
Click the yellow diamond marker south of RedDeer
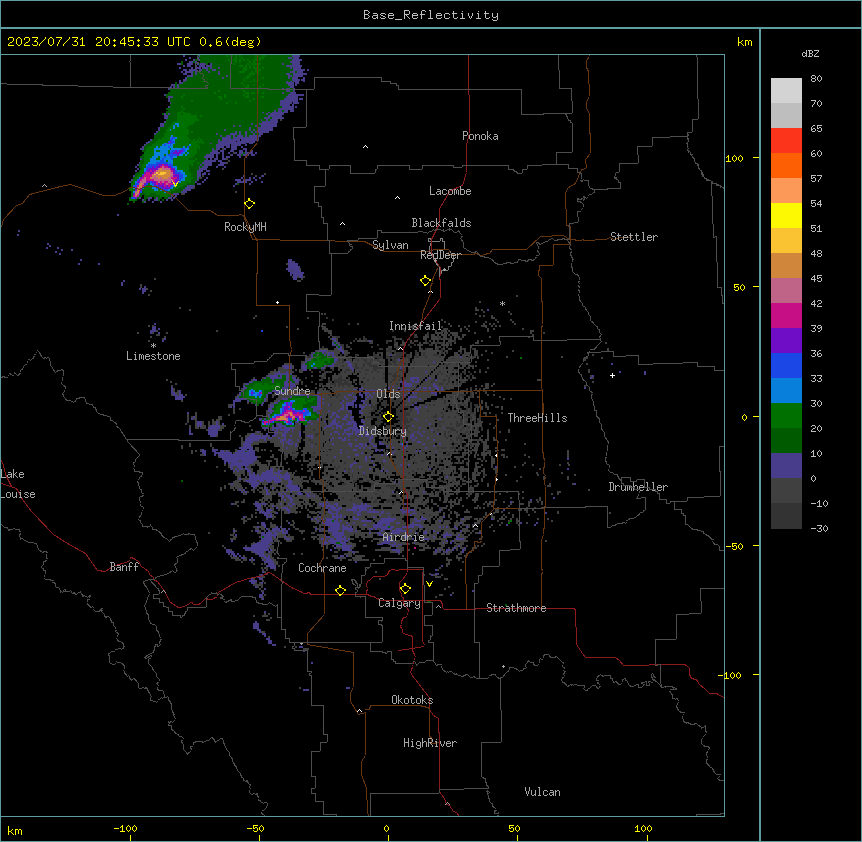(x=426, y=281)
